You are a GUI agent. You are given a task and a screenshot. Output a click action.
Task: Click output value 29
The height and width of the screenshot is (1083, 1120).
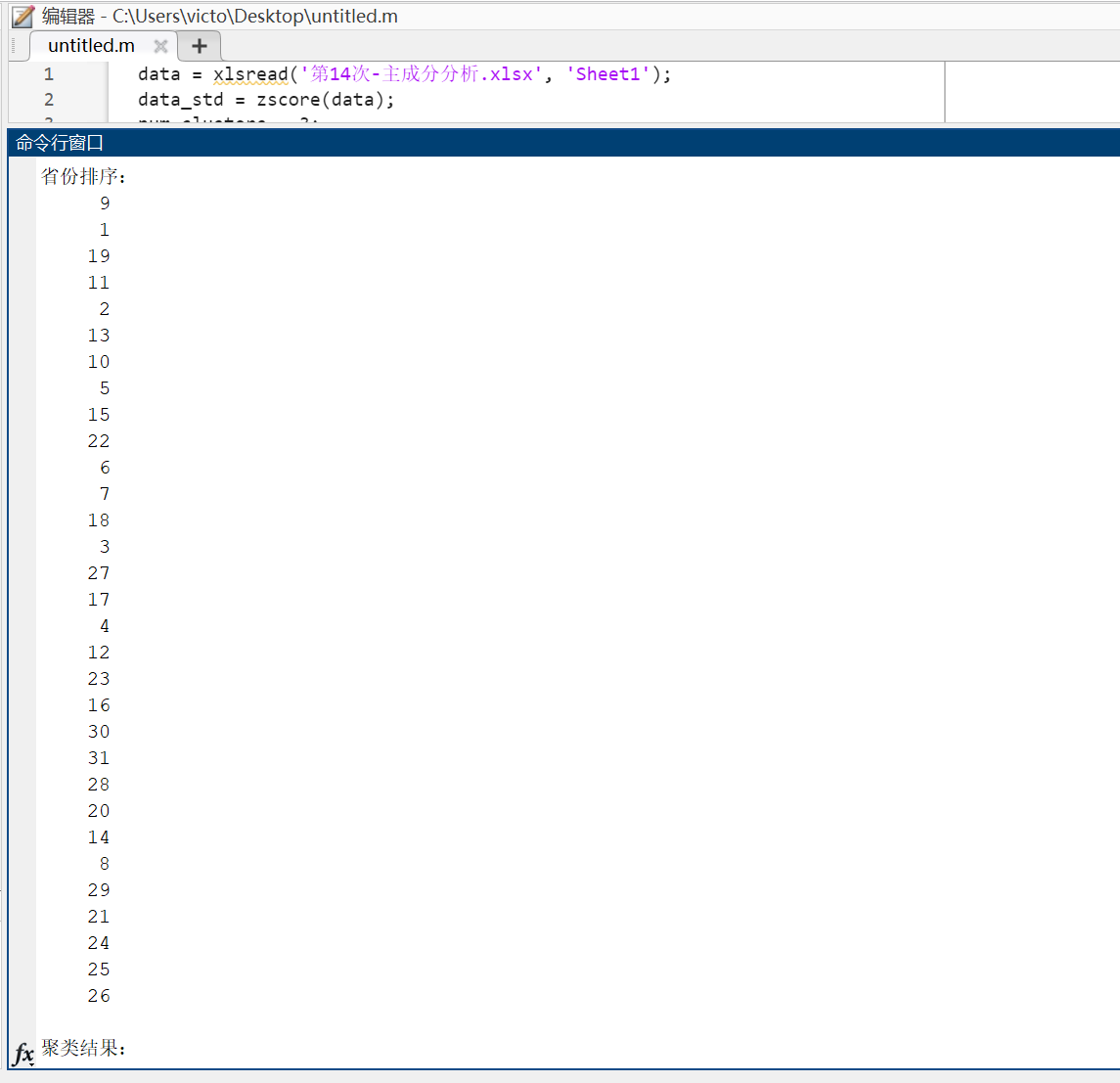(x=99, y=891)
